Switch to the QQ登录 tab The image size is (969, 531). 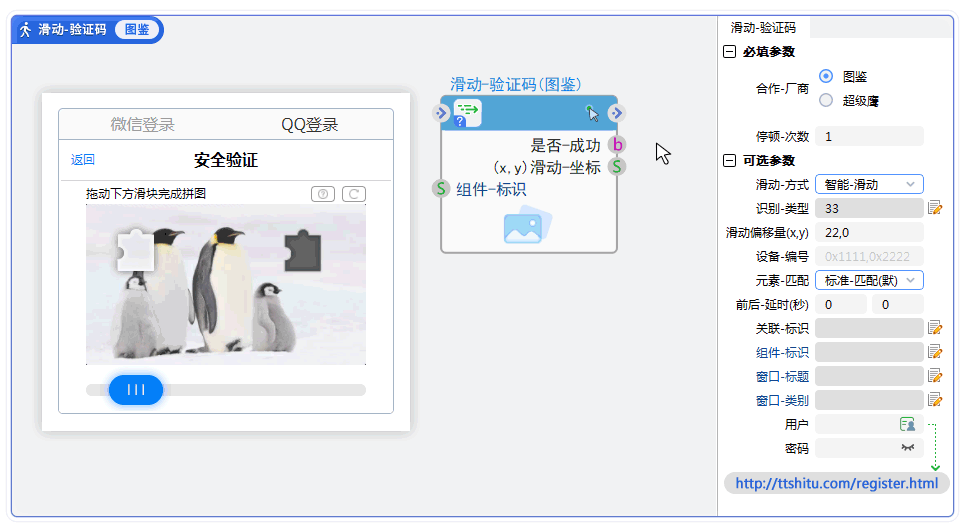pyautogui.click(x=310, y=125)
